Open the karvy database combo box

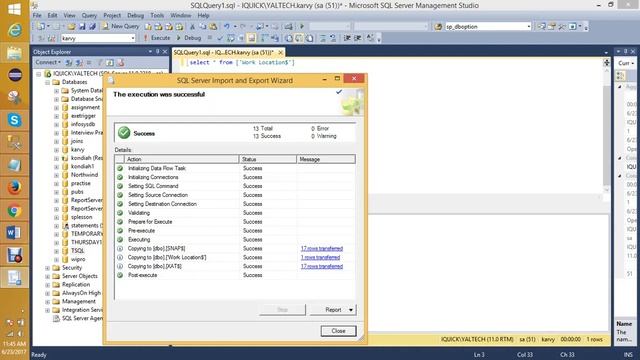click(98, 38)
